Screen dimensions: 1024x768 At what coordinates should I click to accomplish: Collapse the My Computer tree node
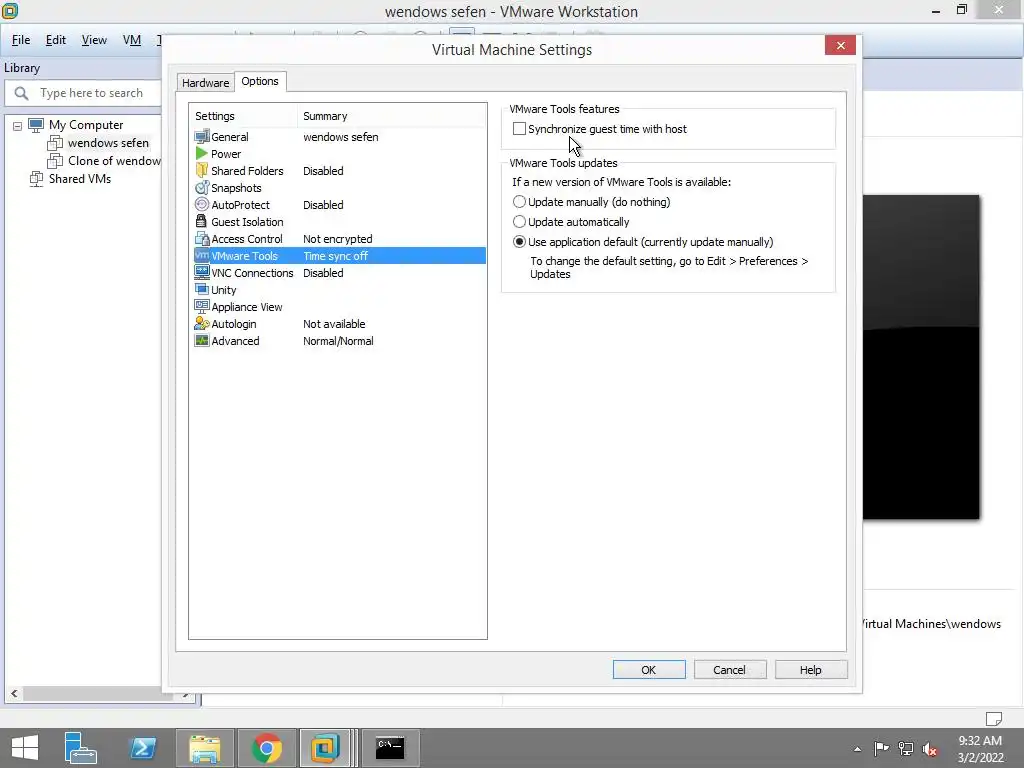pos(18,126)
